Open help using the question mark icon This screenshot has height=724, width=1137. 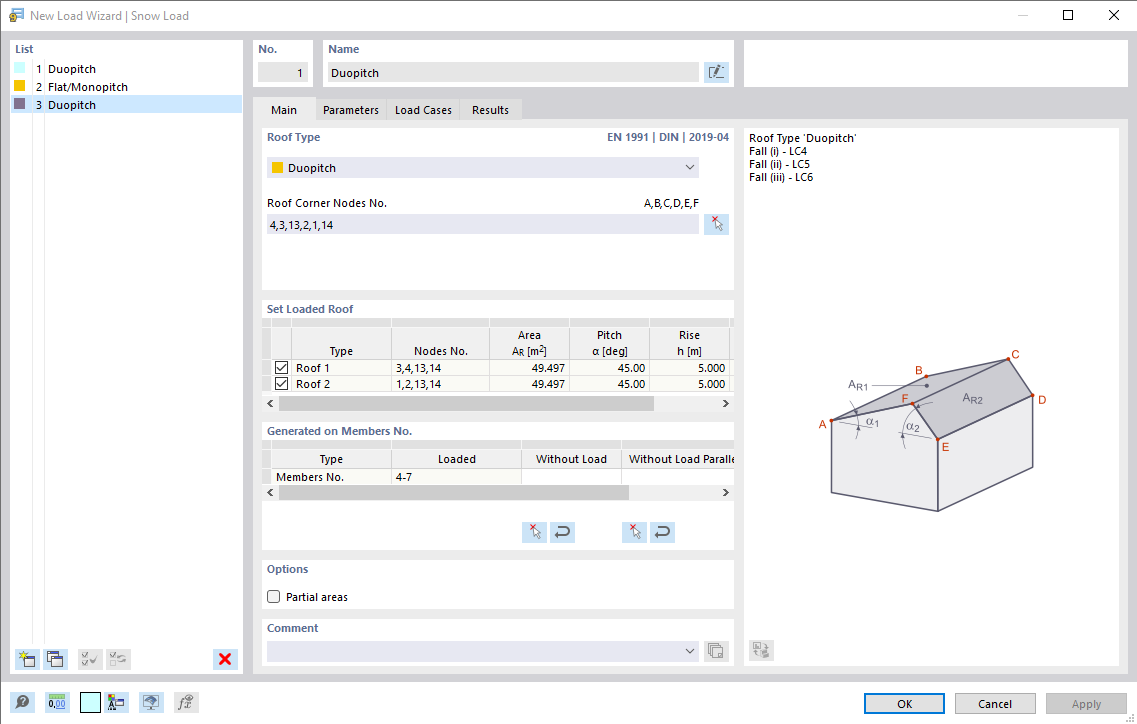pyautogui.click(x=22, y=702)
